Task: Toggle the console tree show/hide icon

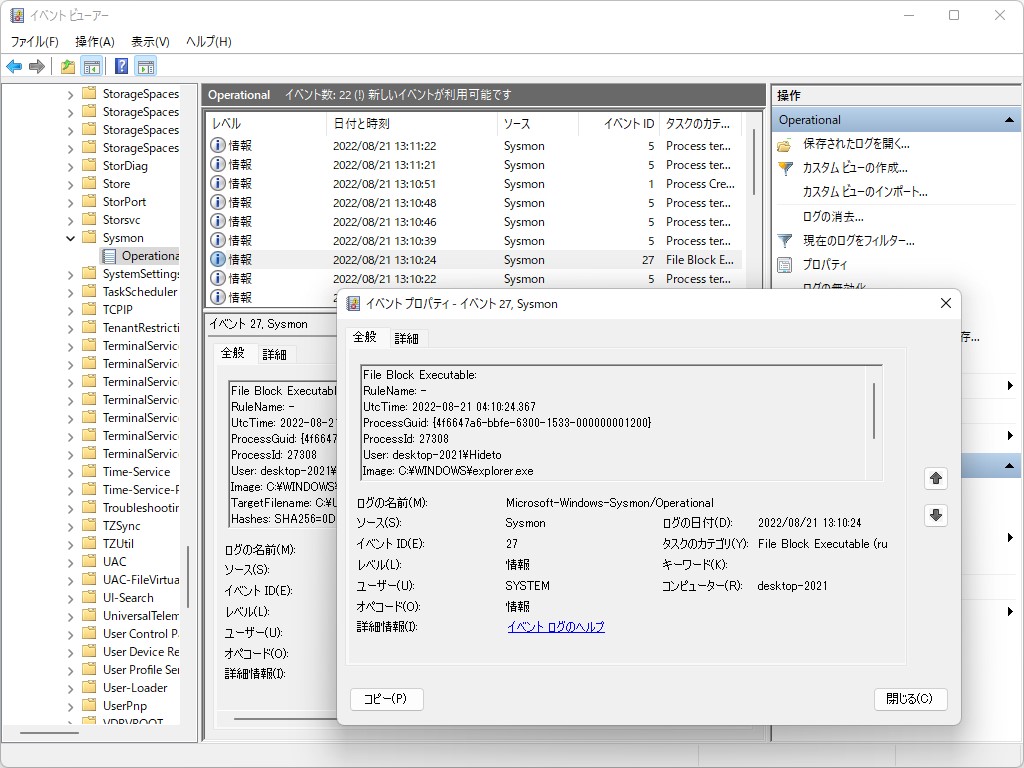Action: pyautogui.click(x=91, y=67)
